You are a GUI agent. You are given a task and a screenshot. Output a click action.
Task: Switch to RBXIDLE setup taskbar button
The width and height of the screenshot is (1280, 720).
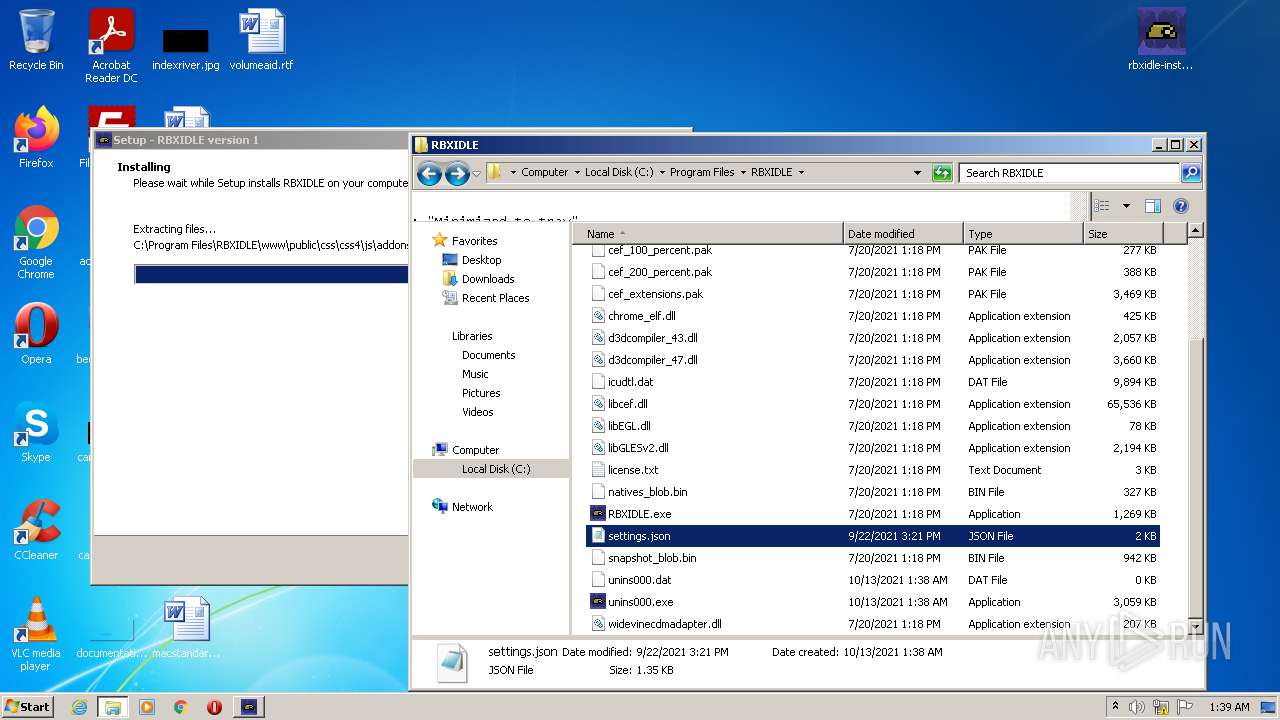click(249, 707)
